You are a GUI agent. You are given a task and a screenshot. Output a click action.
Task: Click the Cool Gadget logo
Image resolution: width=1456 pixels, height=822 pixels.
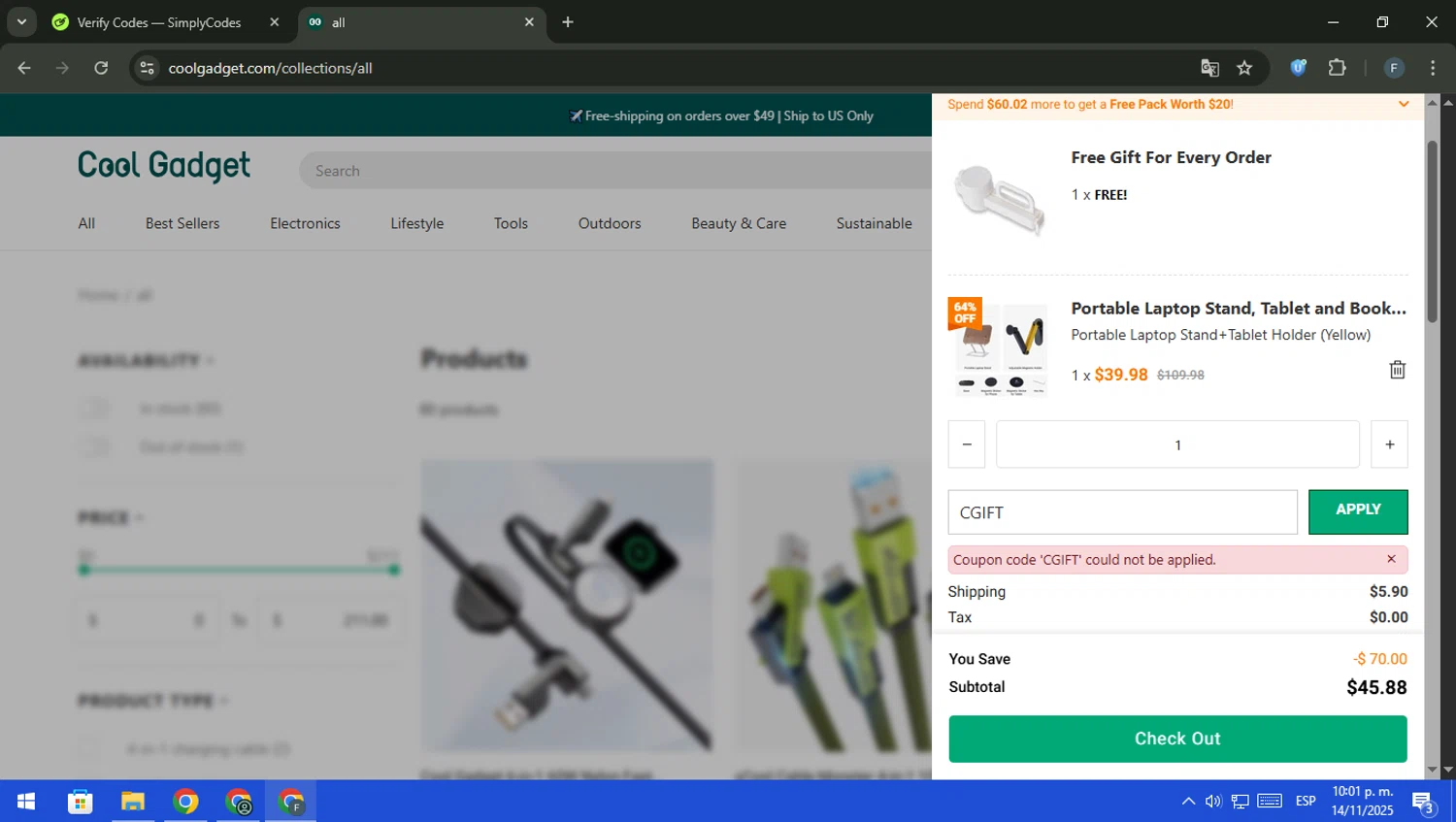[x=164, y=166]
